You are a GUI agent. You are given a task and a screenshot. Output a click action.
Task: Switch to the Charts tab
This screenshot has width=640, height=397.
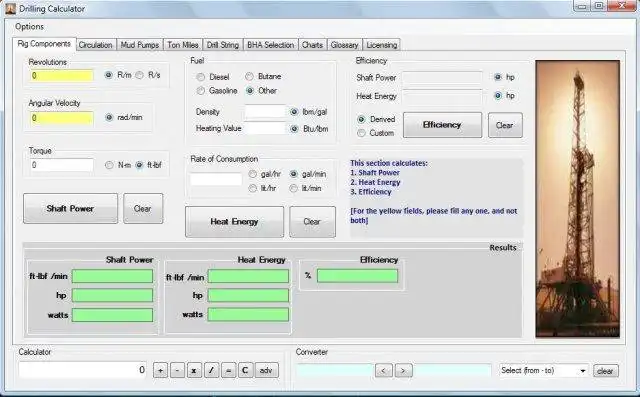313,45
